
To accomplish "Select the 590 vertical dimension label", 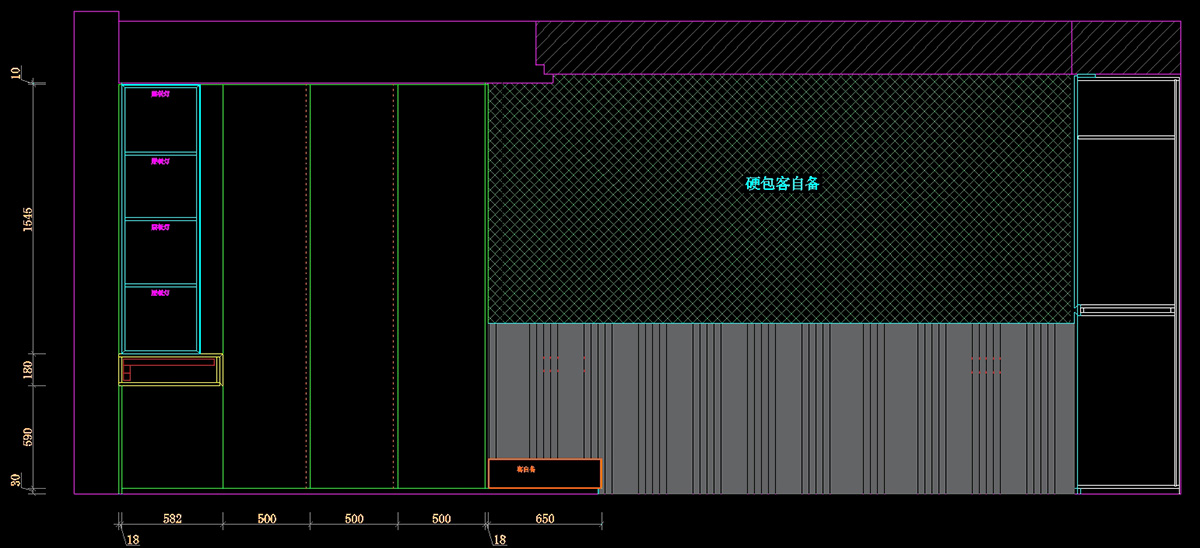I will (28, 437).
